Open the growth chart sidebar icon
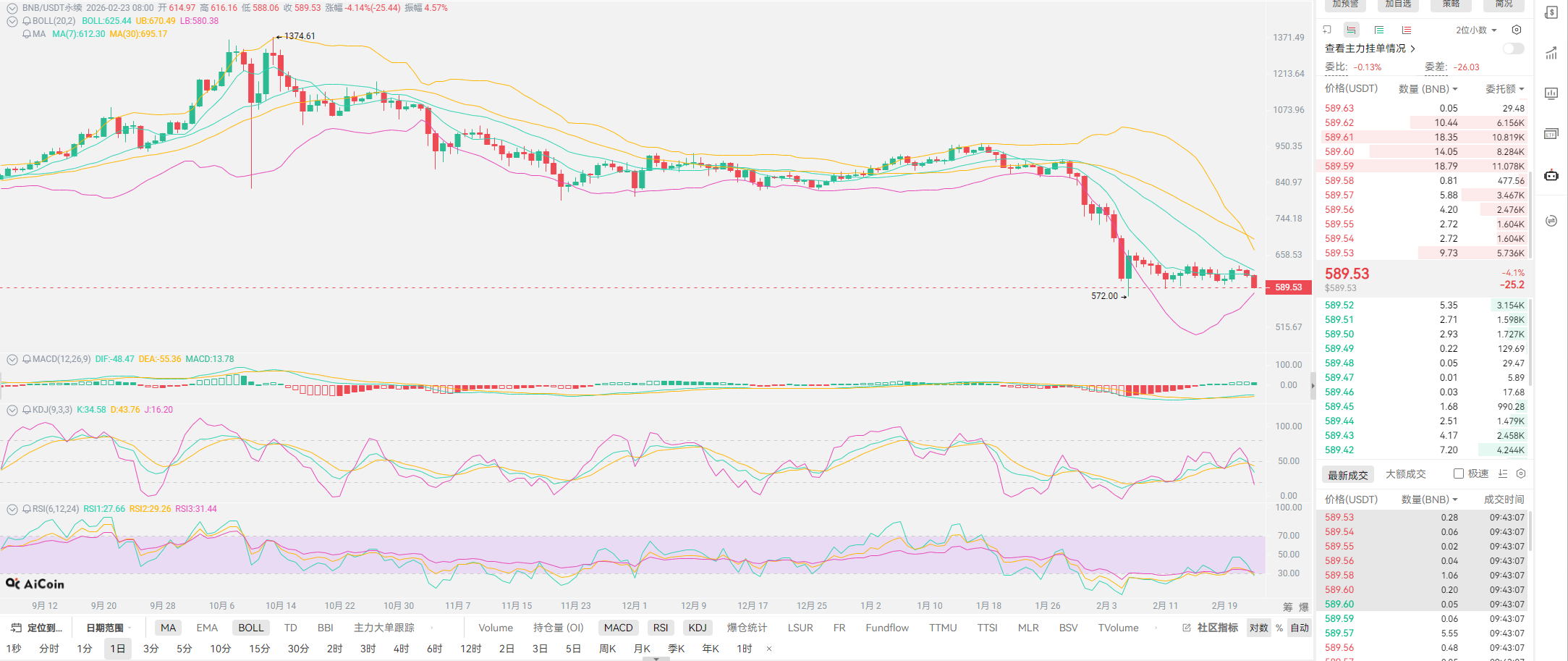Screen dimensions: 1568x661 1551,53
